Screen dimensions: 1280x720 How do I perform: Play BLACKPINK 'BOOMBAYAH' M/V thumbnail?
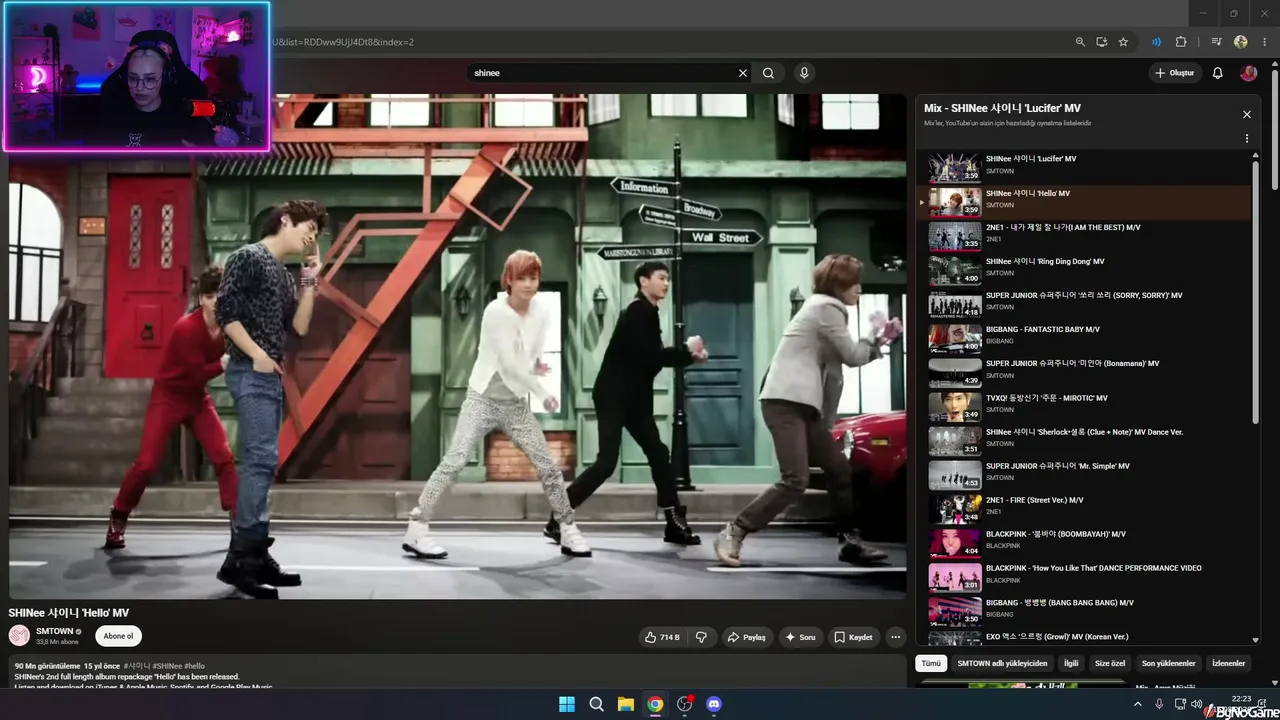(x=954, y=543)
